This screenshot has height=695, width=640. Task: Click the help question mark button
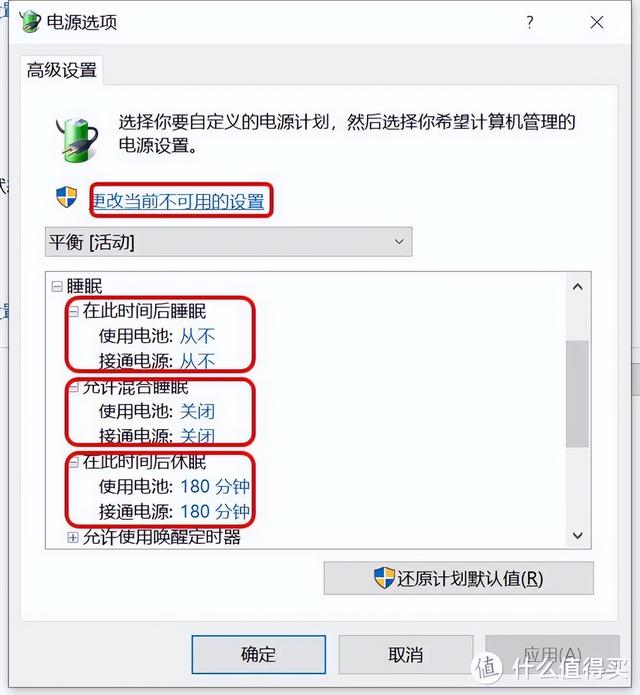click(x=530, y=22)
